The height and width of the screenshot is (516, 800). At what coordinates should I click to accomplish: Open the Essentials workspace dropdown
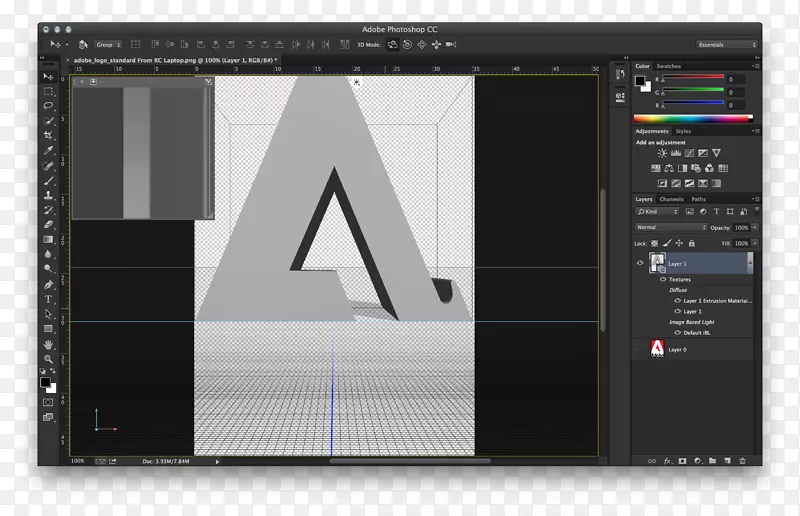727,45
